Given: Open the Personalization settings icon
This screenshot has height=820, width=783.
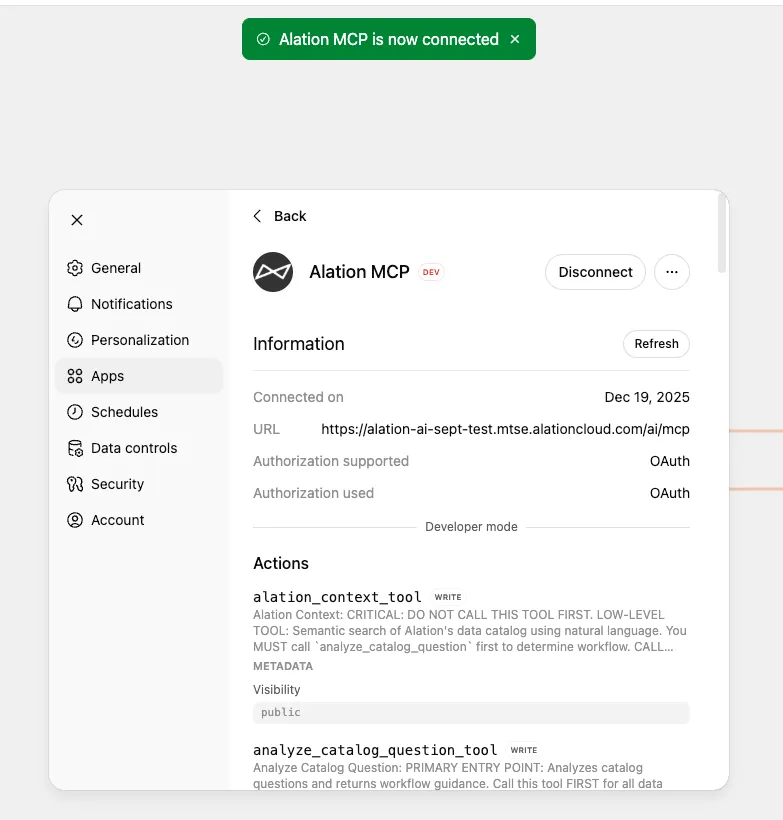Looking at the screenshot, I should [x=74, y=340].
